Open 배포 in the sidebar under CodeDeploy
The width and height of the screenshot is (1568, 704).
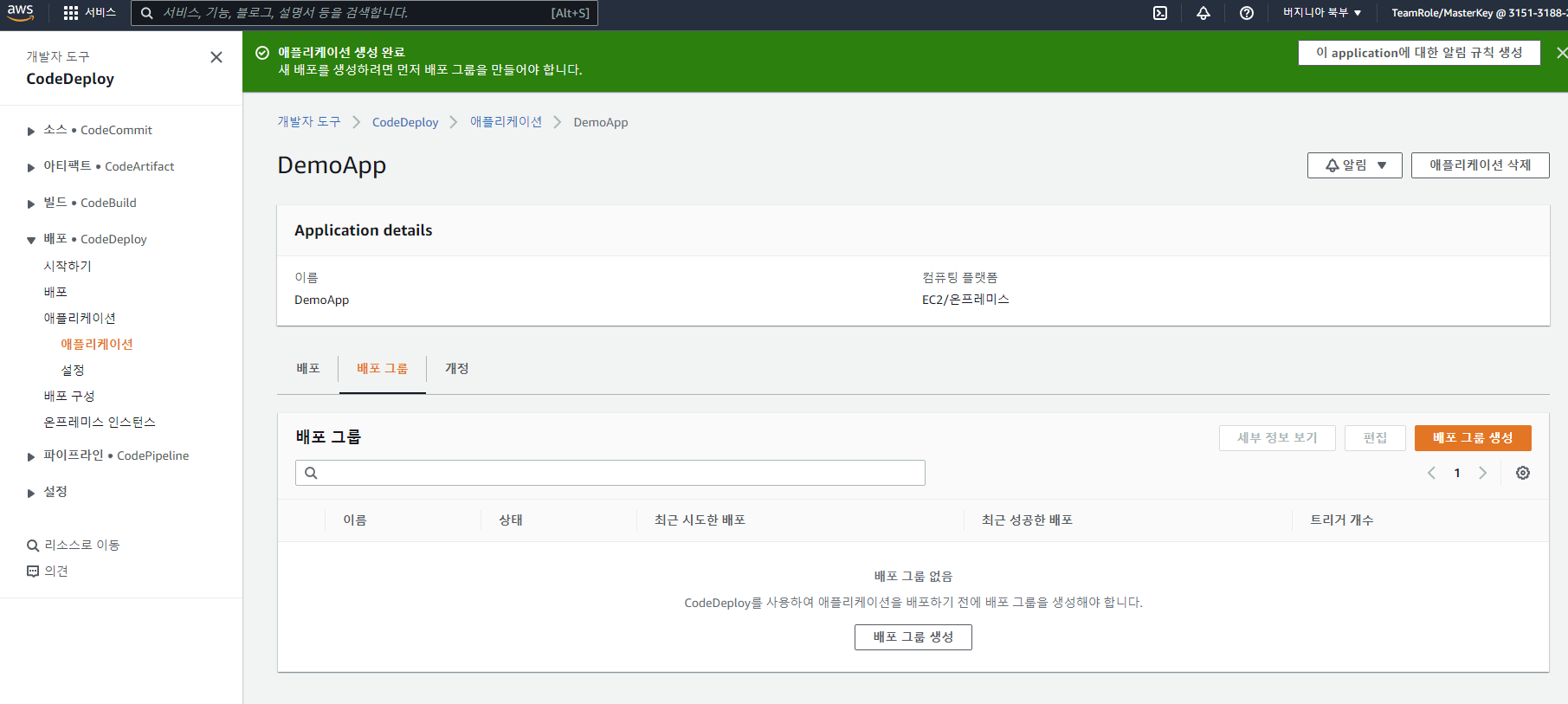pos(55,292)
